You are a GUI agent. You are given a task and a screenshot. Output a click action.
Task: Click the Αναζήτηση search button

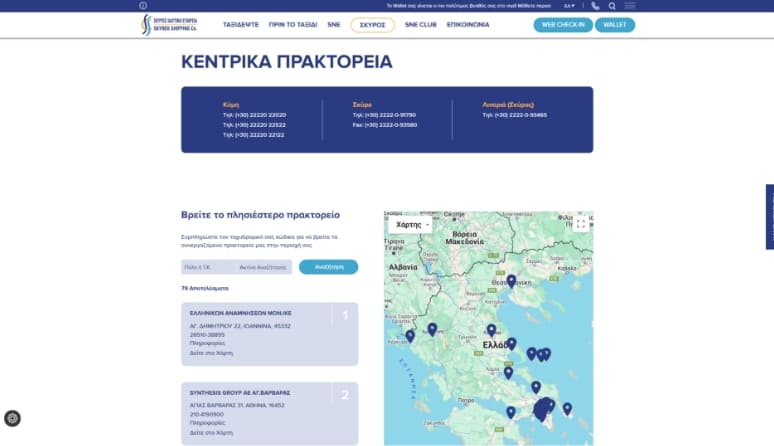[329, 267]
